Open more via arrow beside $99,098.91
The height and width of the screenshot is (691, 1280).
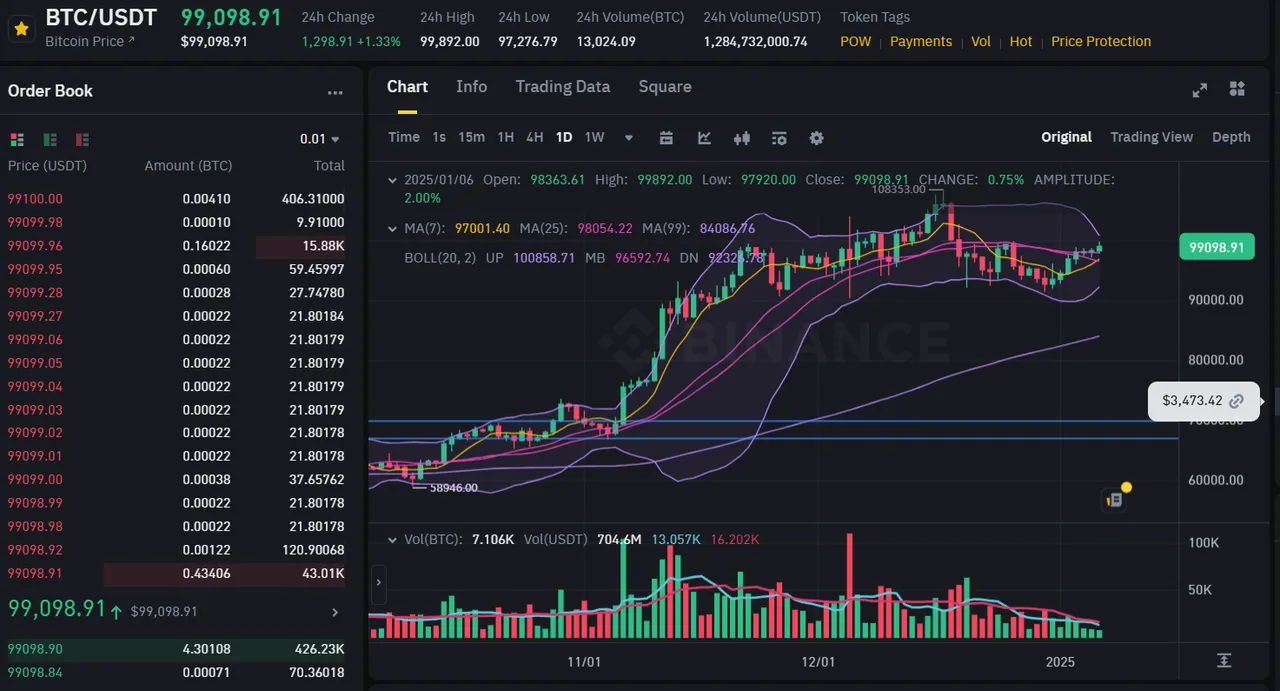335,612
